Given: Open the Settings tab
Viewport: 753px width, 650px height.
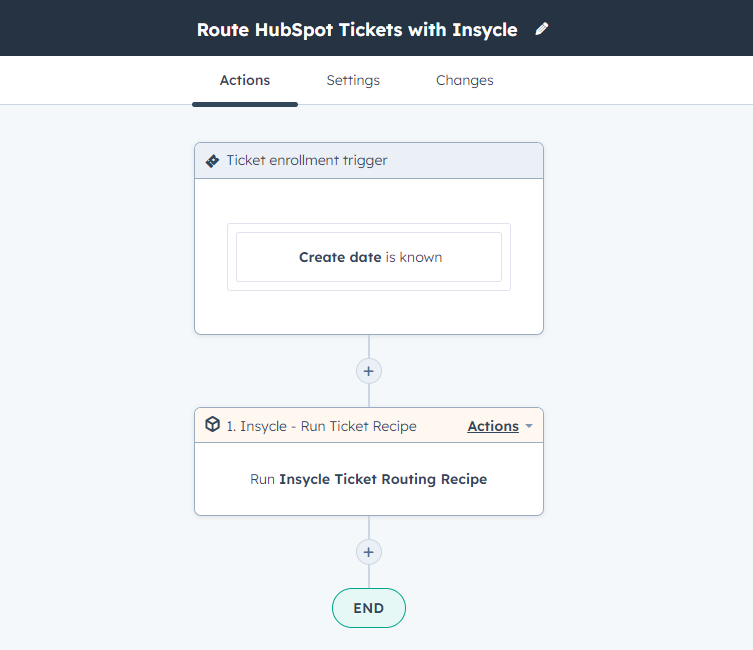Looking at the screenshot, I should pos(353,81).
